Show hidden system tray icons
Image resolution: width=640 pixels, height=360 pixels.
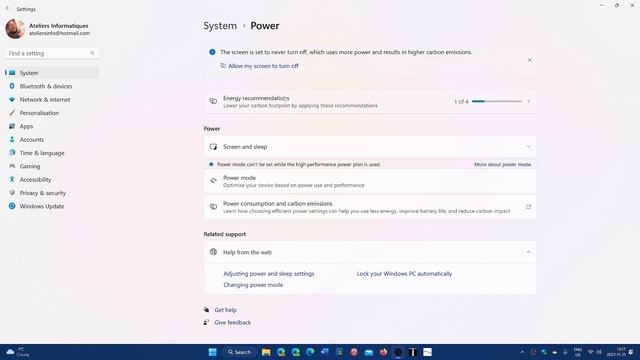[522, 352]
